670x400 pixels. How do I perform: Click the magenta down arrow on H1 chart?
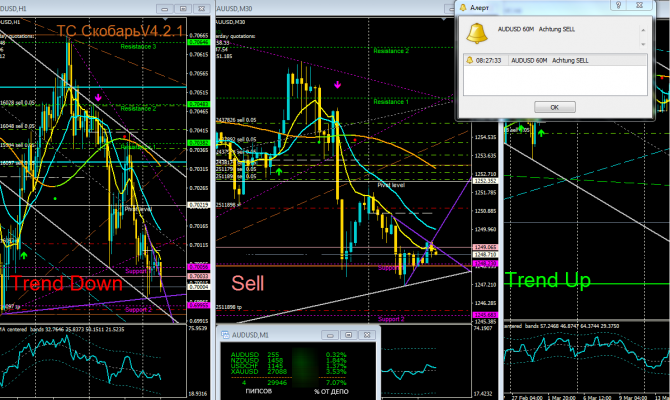[x=98, y=98]
